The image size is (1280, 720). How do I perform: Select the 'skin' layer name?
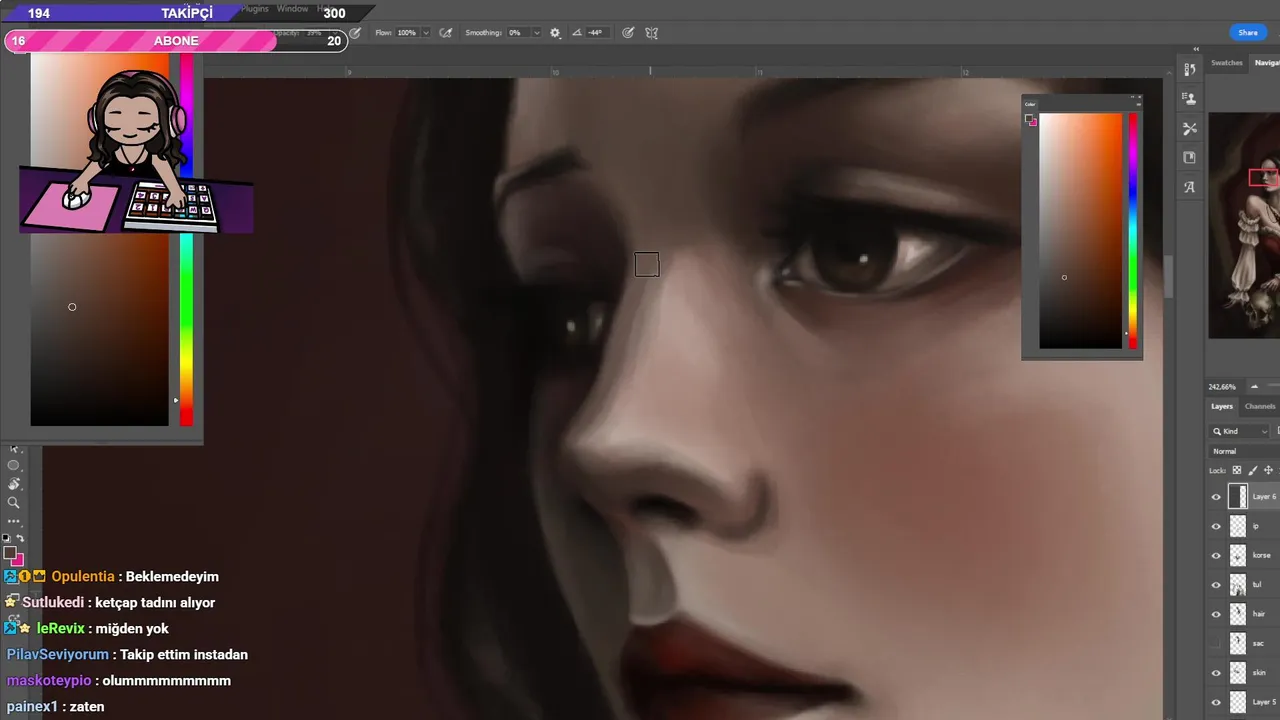click(1259, 673)
